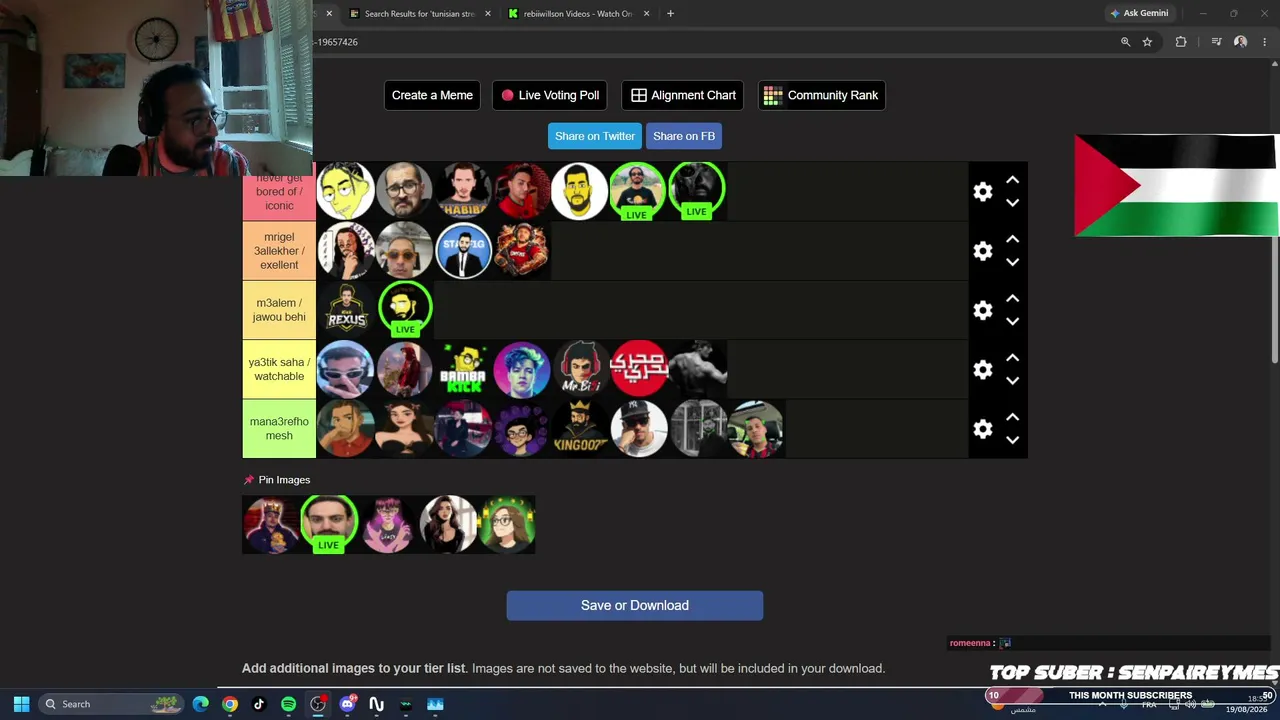Move the watchable tier row up

(1012, 358)
